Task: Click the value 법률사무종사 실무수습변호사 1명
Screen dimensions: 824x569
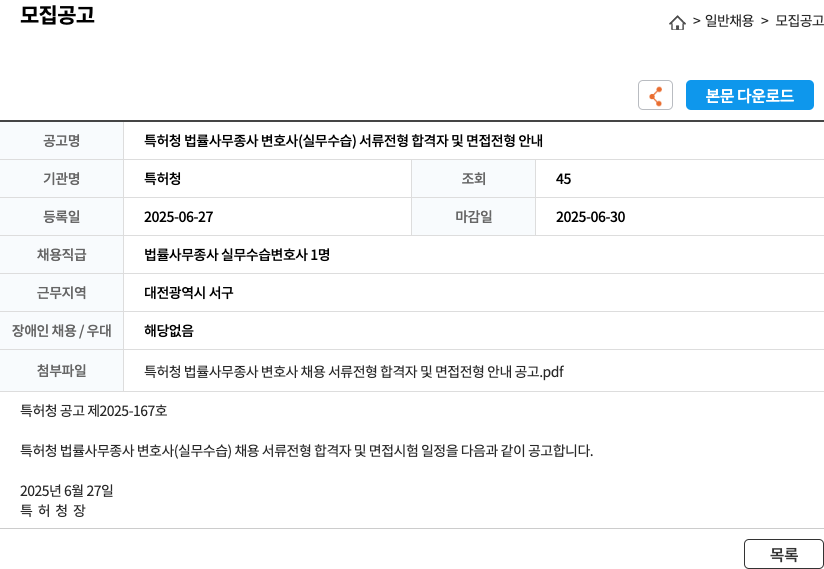Action: tap(237, 255)
